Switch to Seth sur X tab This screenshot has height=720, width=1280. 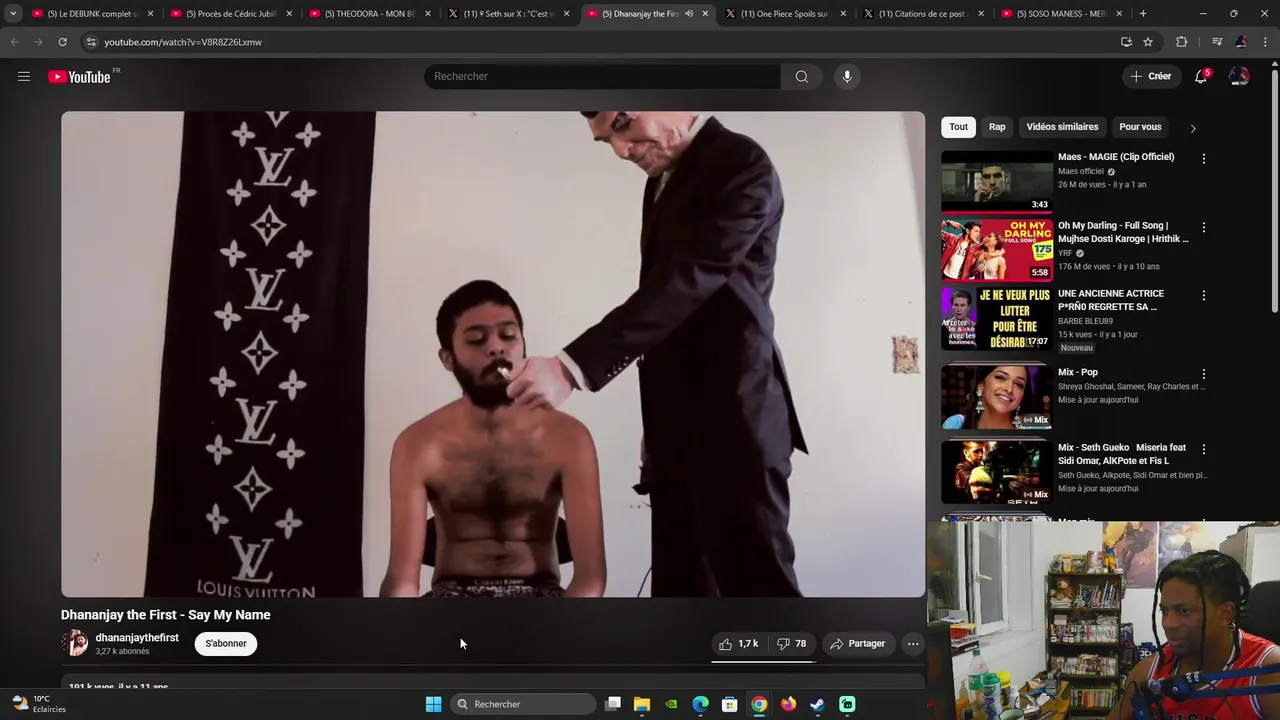508,14
